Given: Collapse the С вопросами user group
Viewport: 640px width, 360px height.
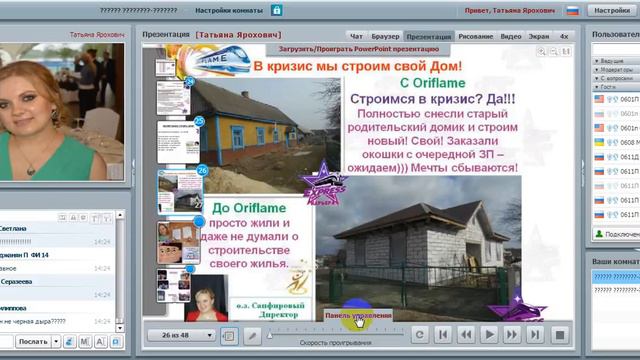Looking at the screenshot, I should click(x=616, y=78).
